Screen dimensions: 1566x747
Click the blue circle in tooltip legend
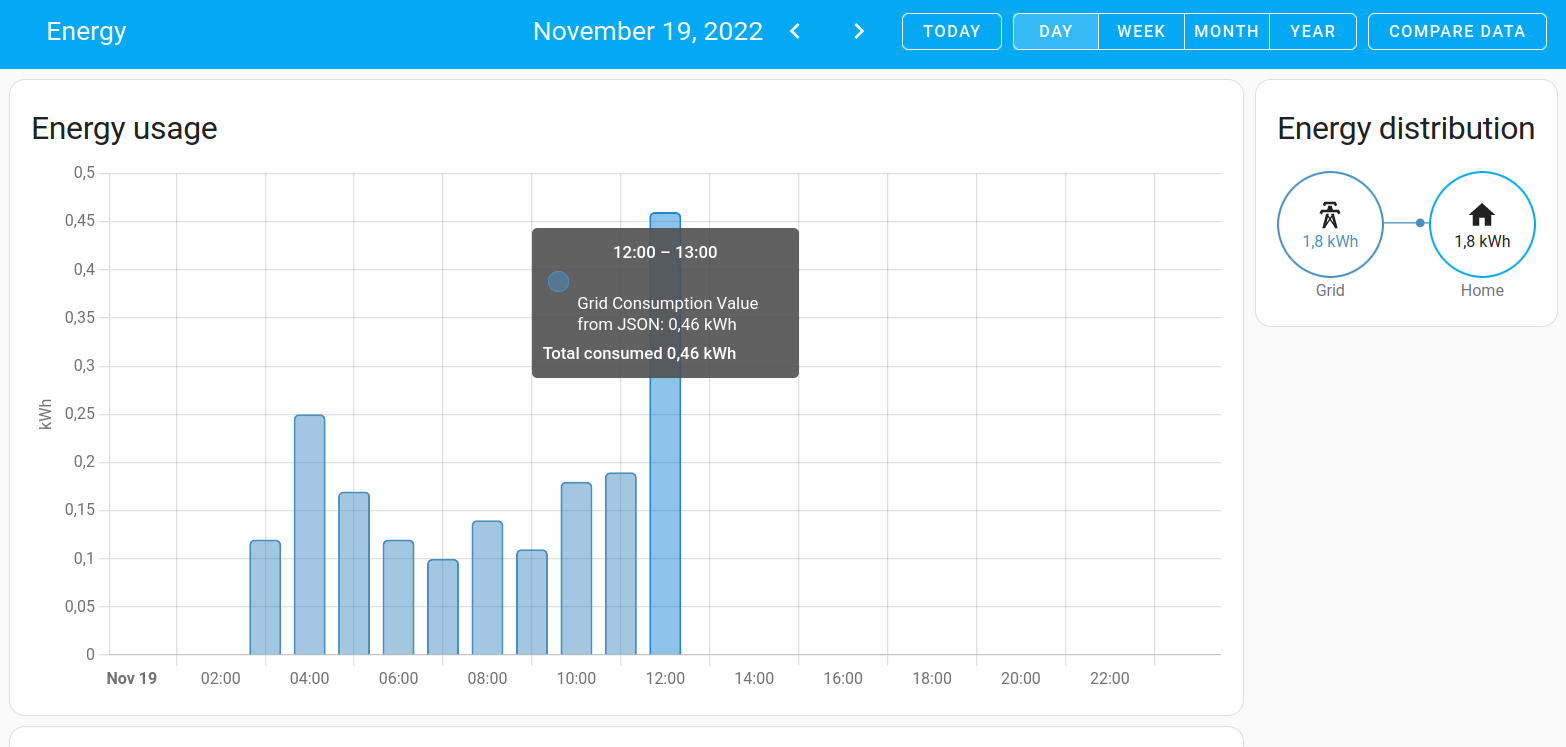[558, 282]
